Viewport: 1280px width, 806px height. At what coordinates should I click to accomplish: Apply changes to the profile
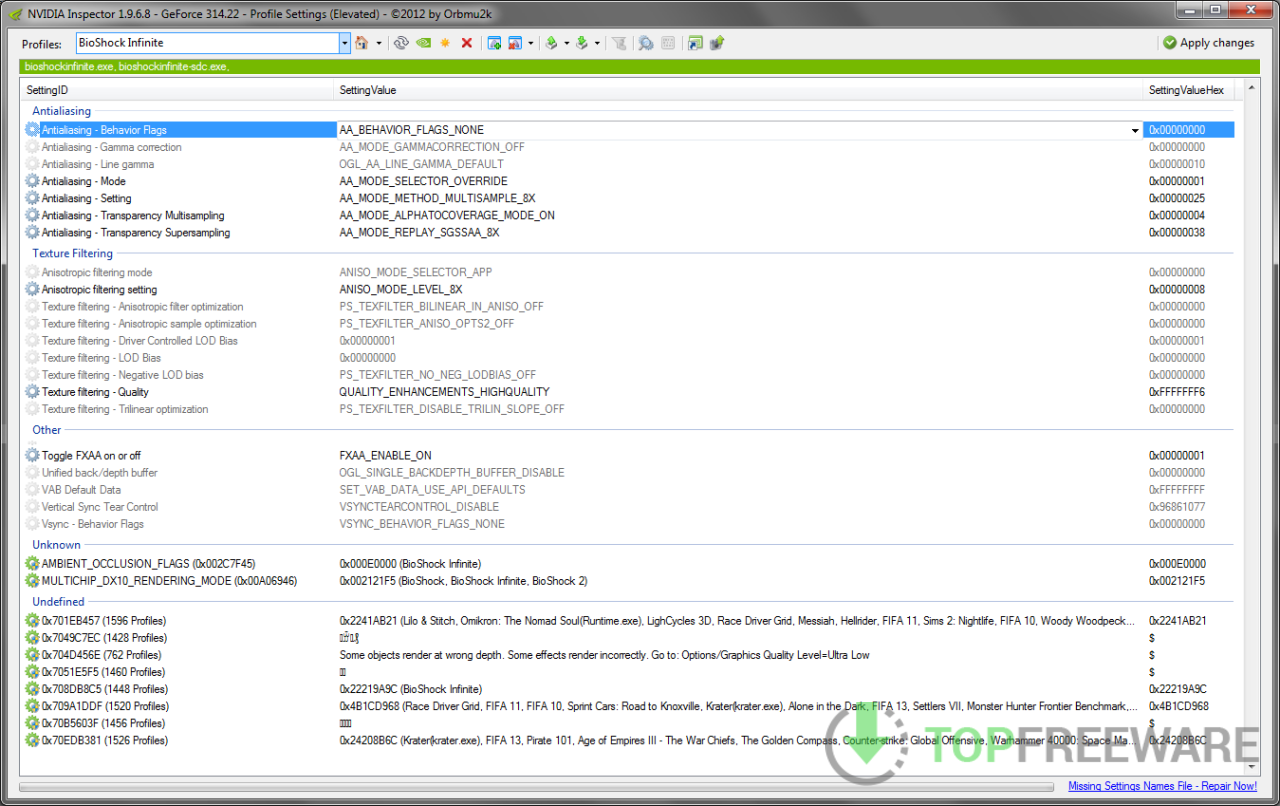coord(1209,43)
